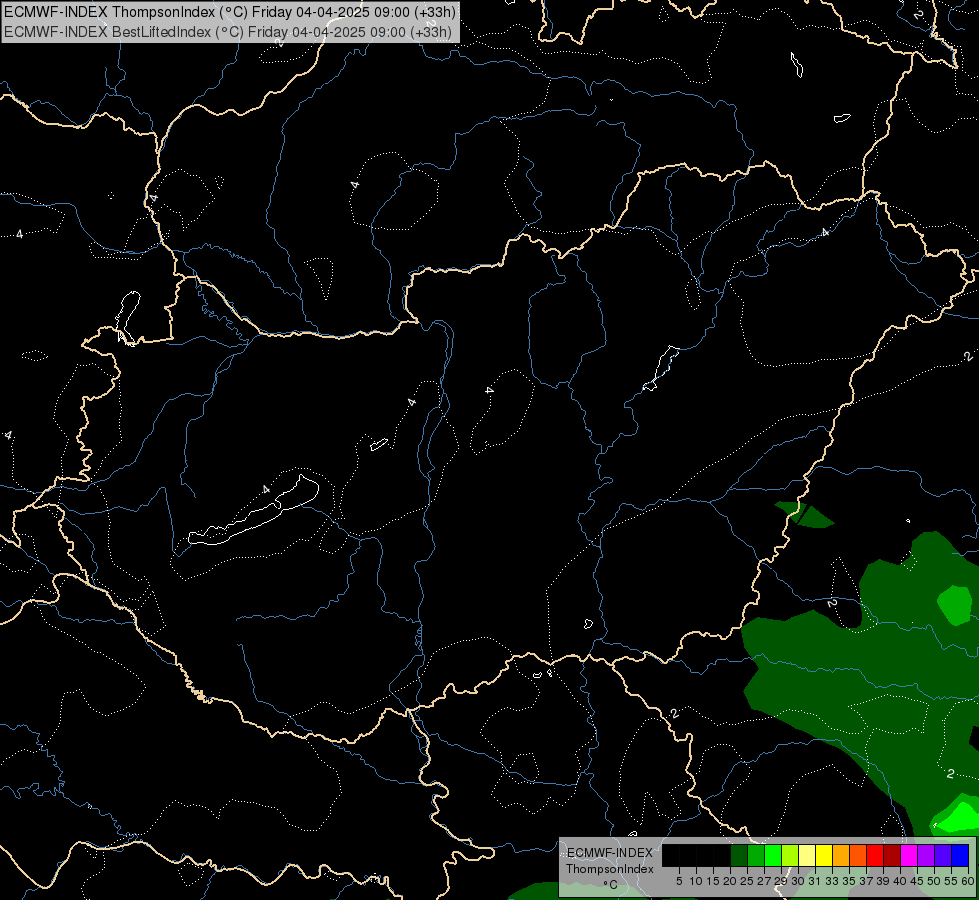Click the dark red 39–40 legend swatch
Image resolution: width=979 pixels, height=900 pixels.
coord(892,855)
